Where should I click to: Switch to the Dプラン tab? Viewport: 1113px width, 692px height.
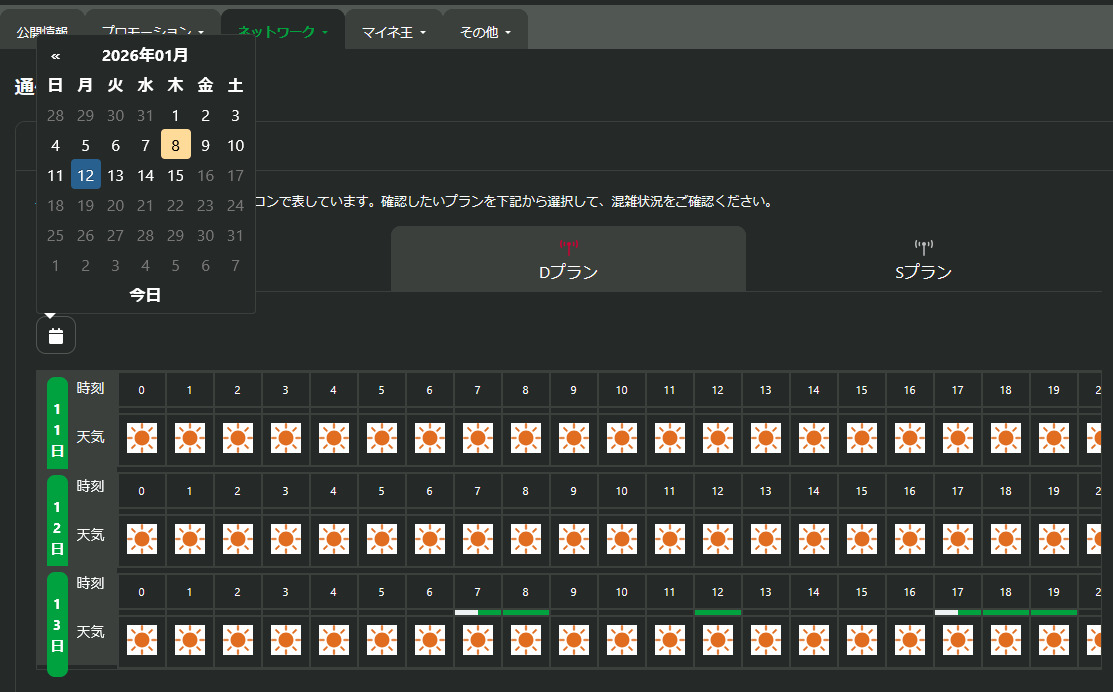tap(568, 260)
